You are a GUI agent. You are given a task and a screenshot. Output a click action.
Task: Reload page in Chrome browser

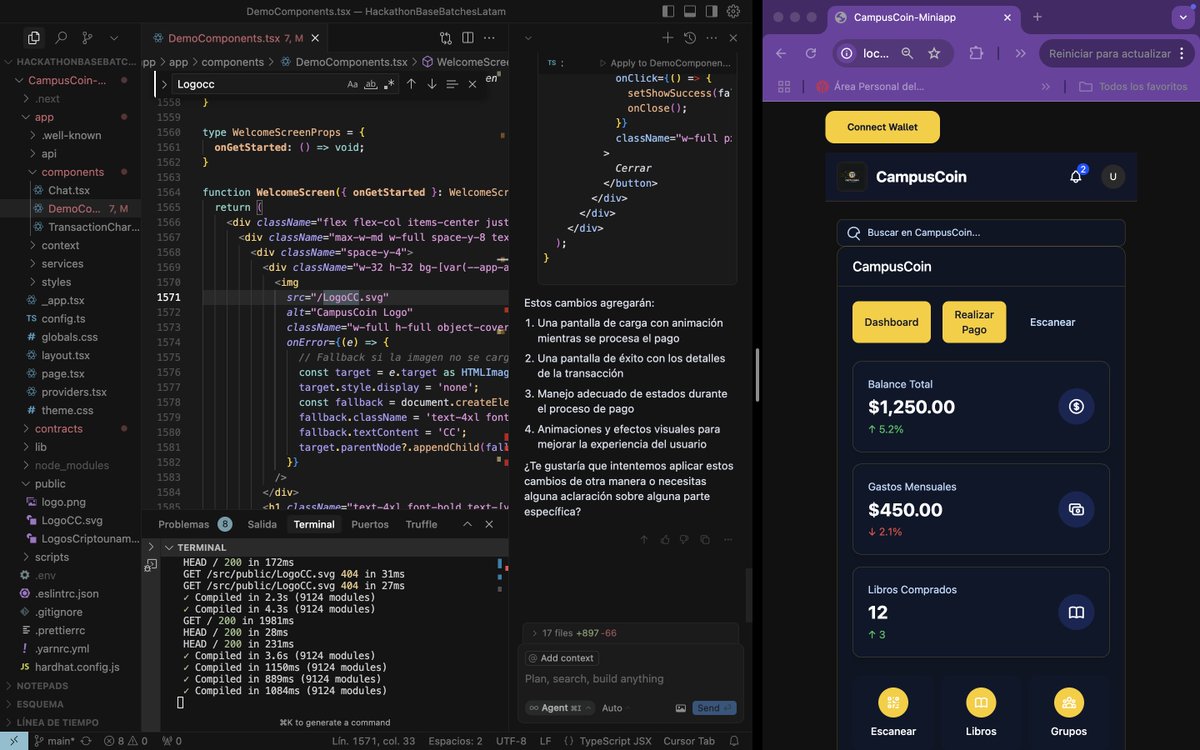pyautogui.click(x=811, y=53)
